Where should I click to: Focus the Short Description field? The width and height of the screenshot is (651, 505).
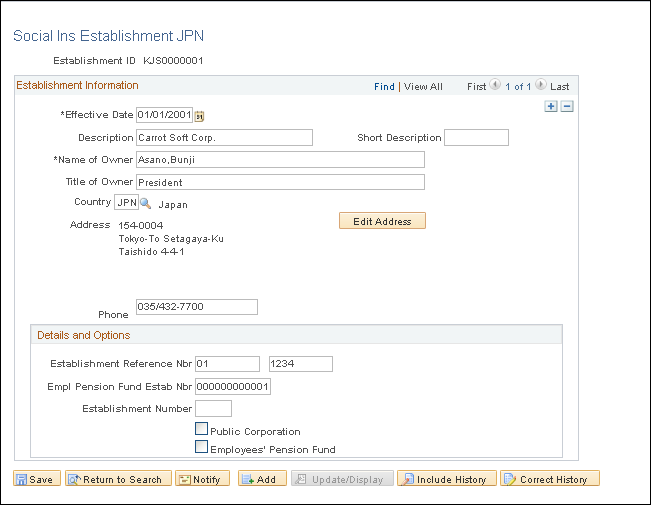476,138
